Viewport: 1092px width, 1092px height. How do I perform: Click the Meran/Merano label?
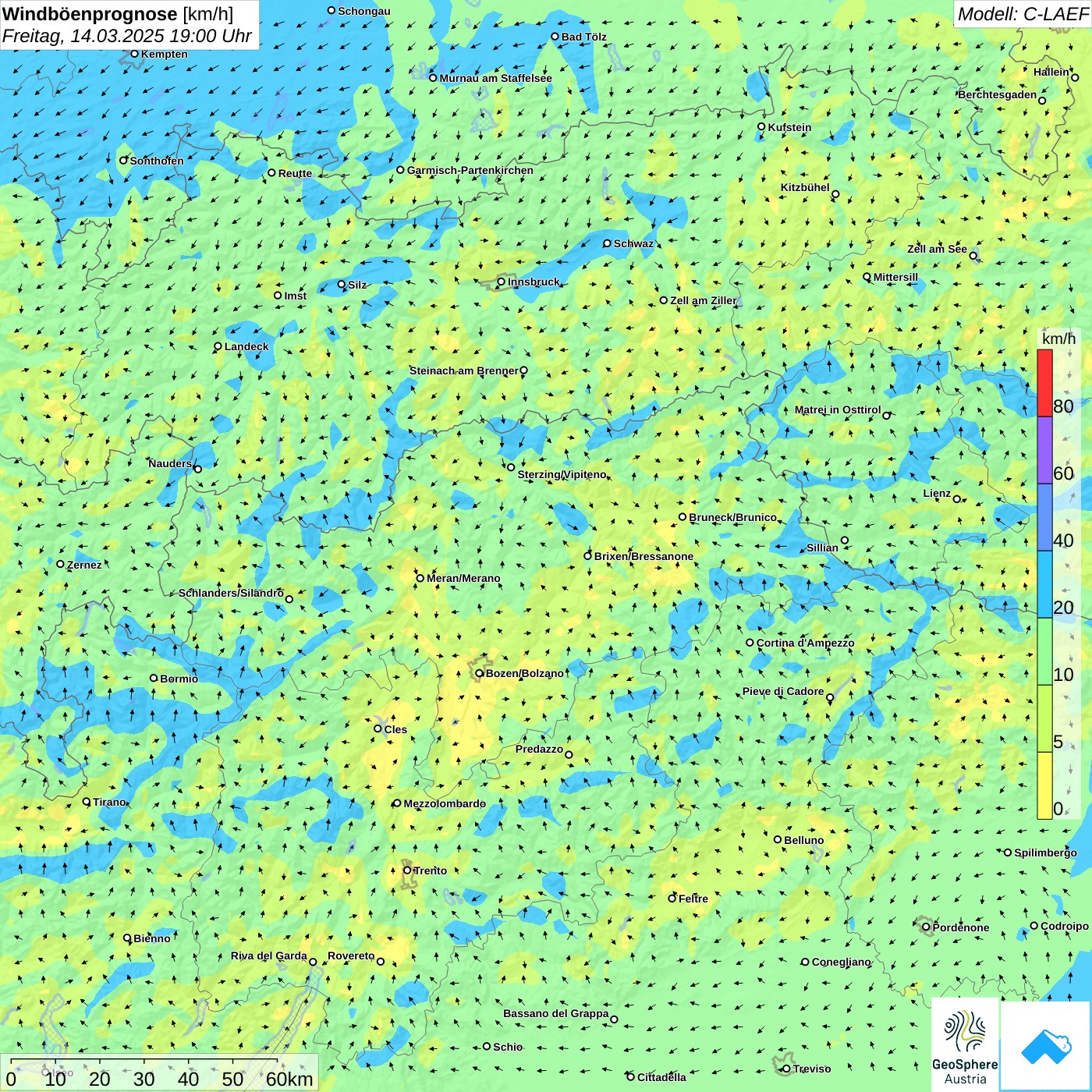(x=463, y=578)
